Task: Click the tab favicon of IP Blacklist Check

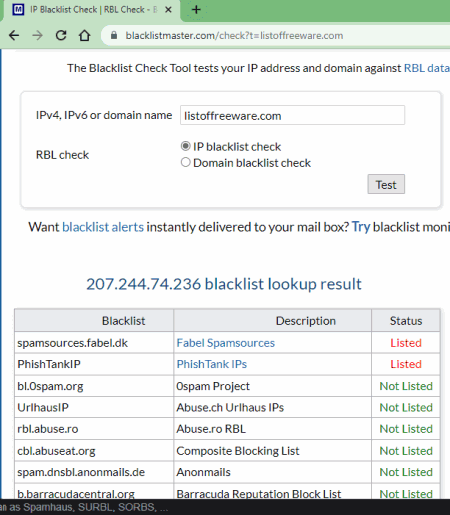Action: coord(18,10)
